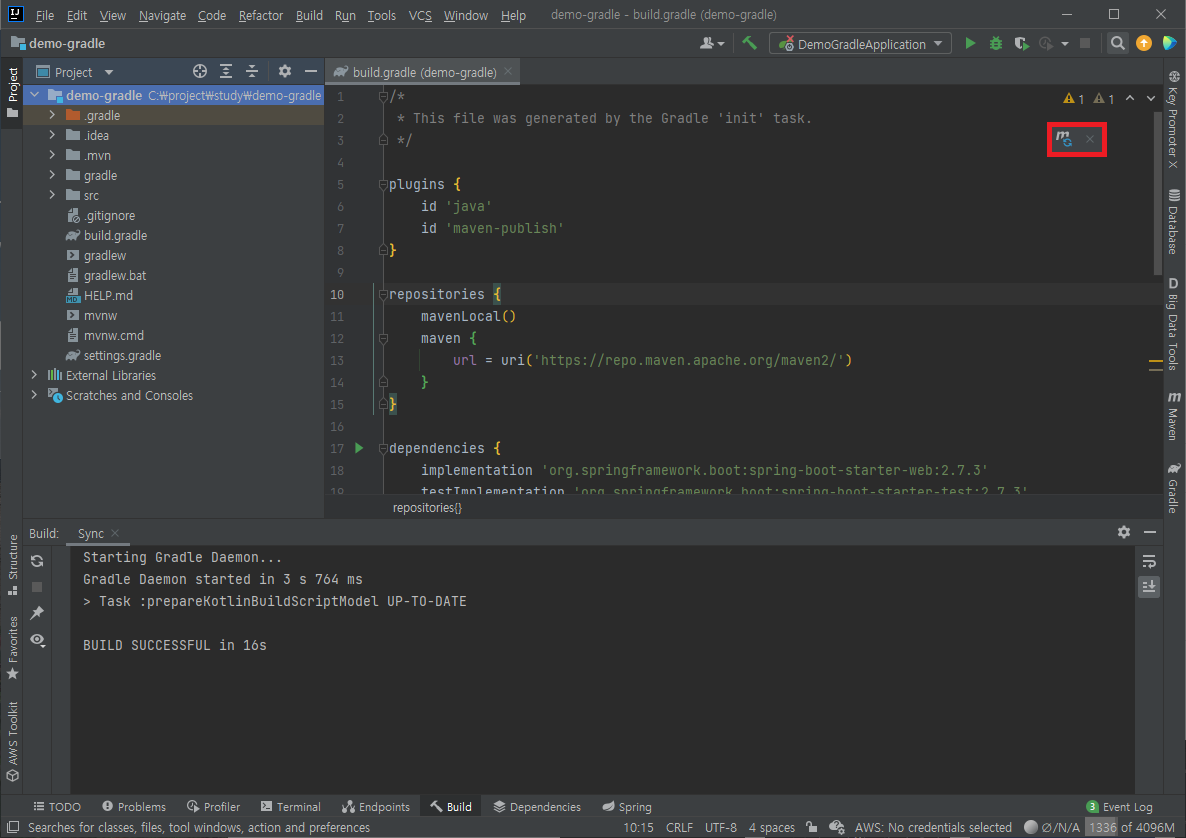Open the VCS menu

tap(420, 15)
